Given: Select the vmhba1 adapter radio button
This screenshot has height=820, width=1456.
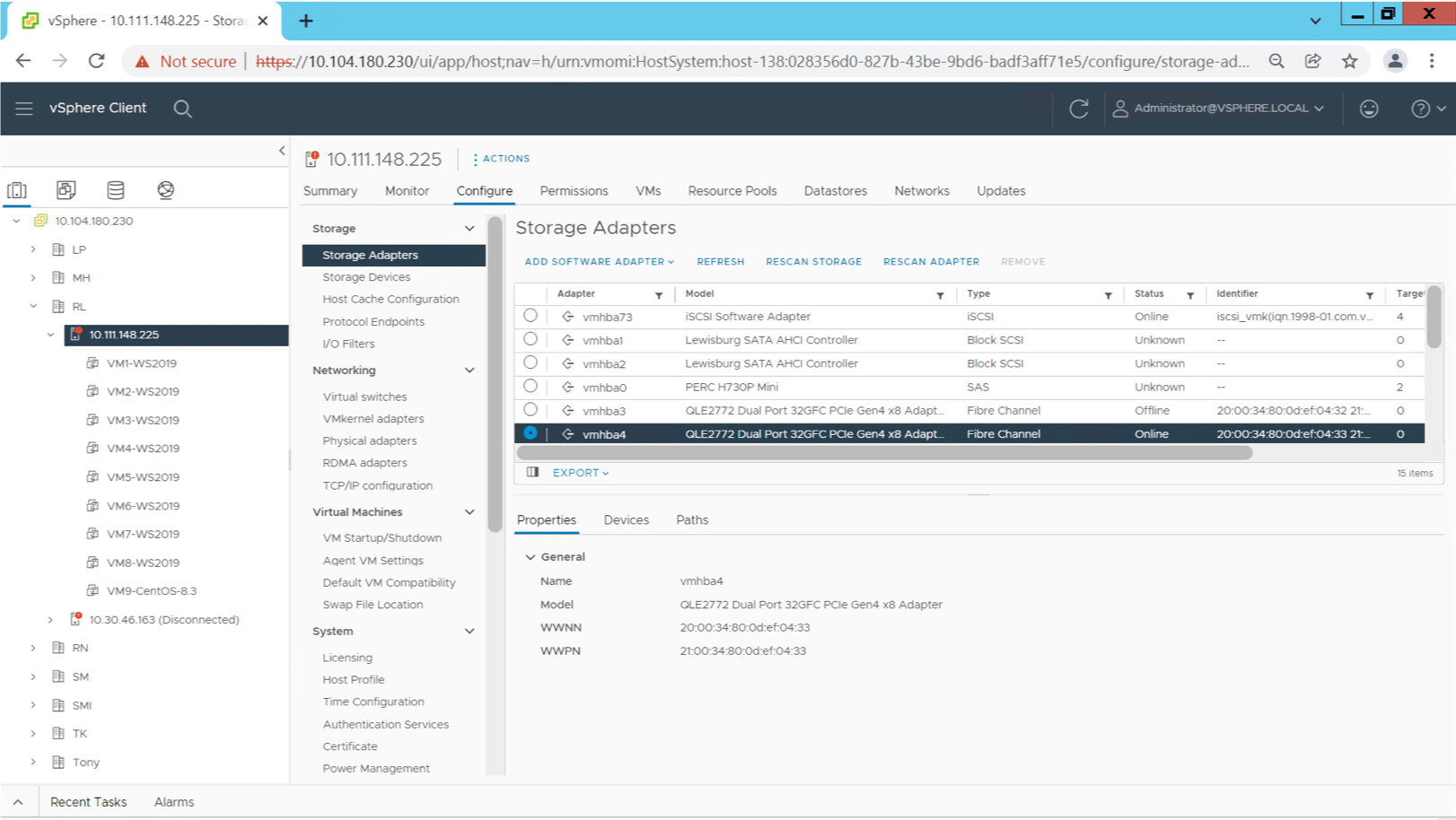Looking at the screenshot, I should [531, 339].
